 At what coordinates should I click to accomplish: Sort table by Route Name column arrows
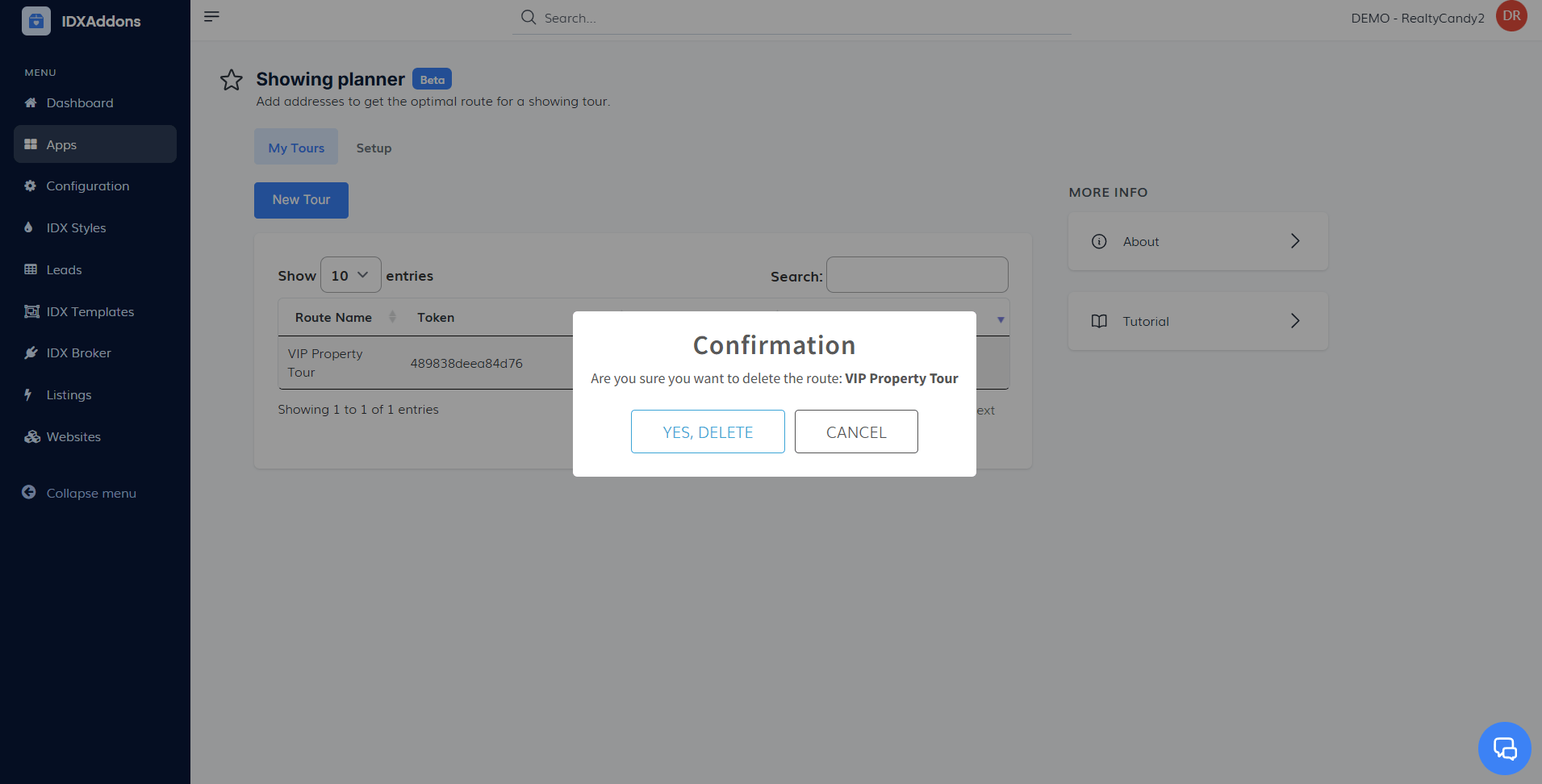point(392,317)
